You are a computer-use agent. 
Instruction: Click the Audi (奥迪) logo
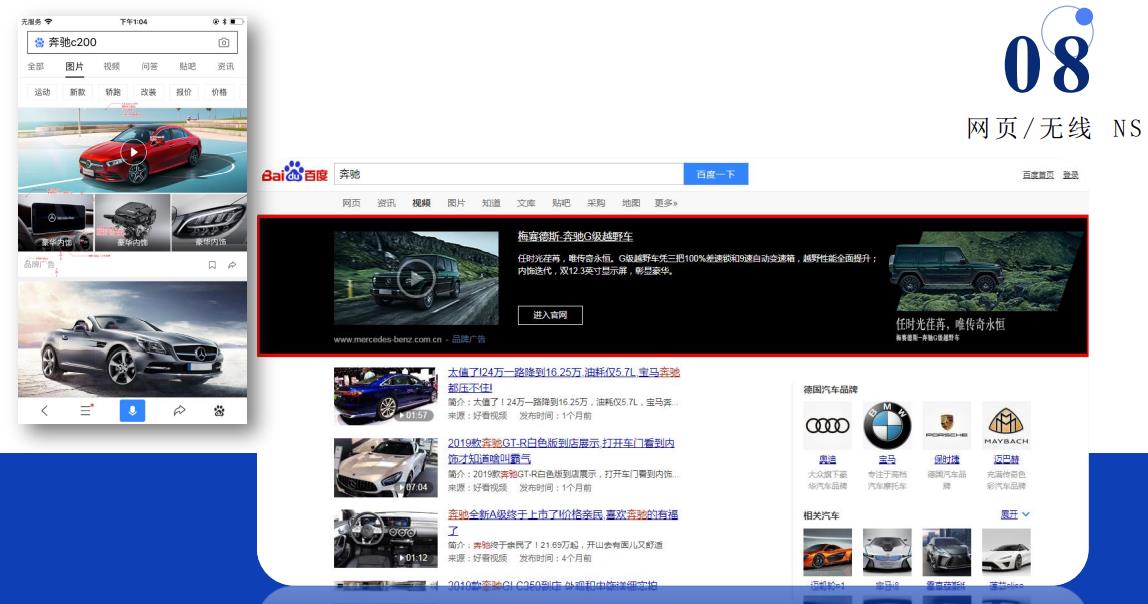point(827,425)
